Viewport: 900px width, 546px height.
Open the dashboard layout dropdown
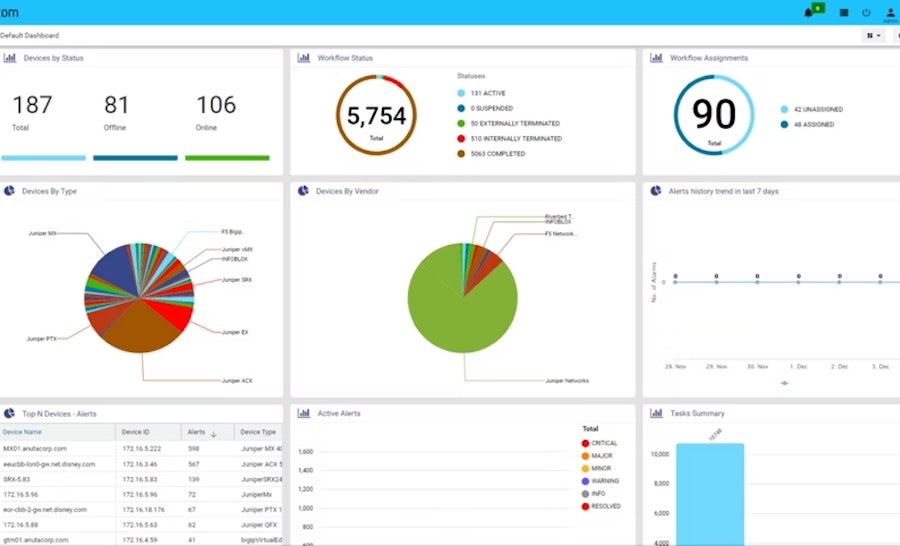873,35
